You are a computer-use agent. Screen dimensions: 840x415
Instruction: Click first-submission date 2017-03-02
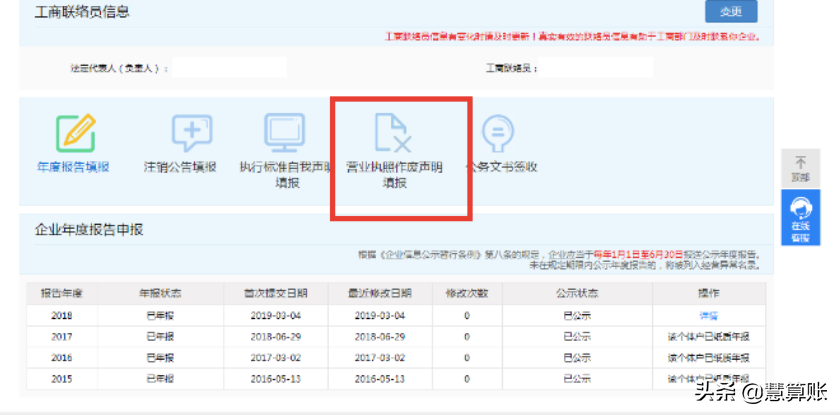point(276,358)
